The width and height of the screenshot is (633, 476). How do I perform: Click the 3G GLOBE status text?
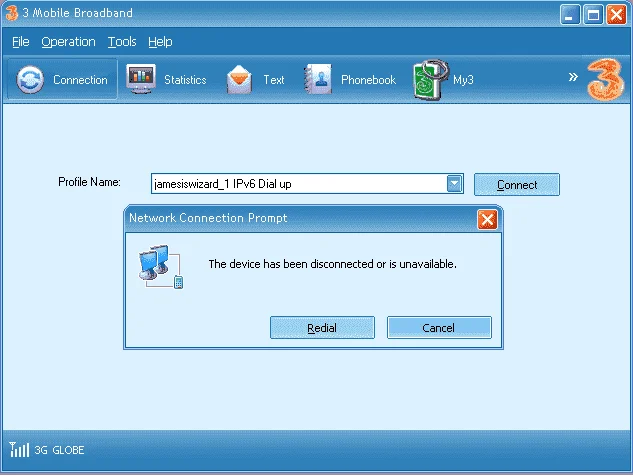[59, 450]
